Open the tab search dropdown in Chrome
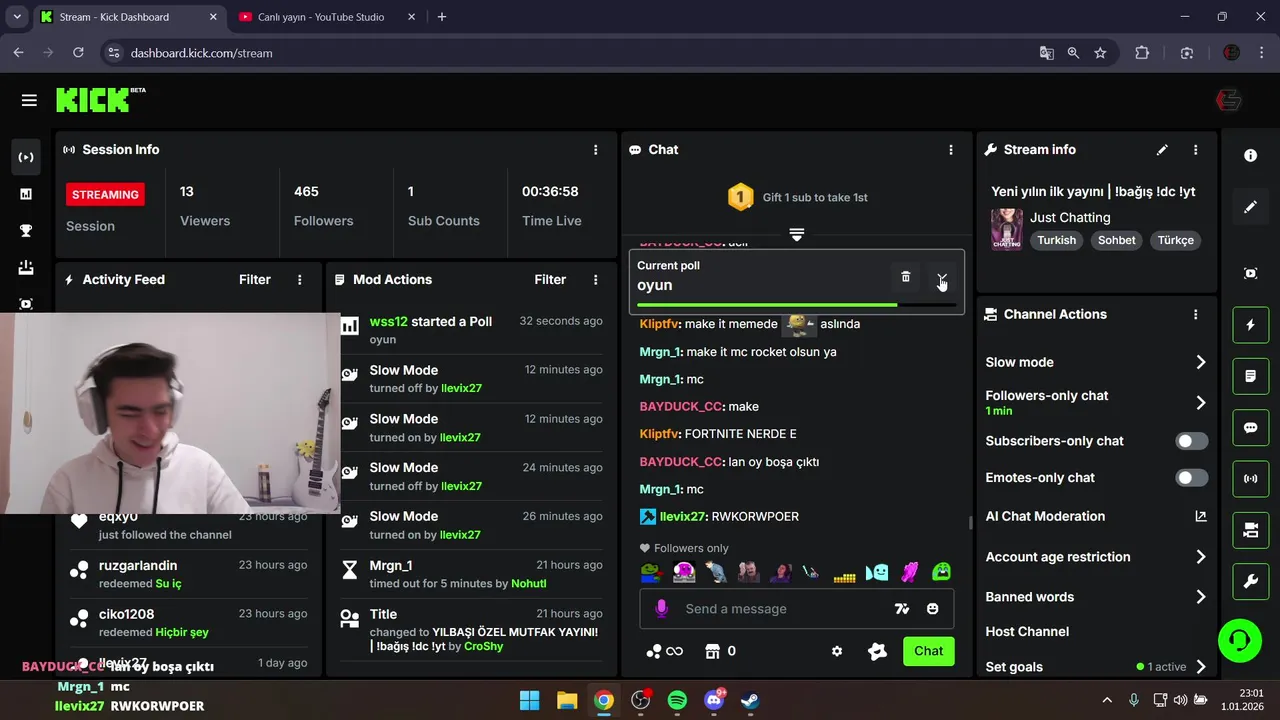 coord(16,17)
